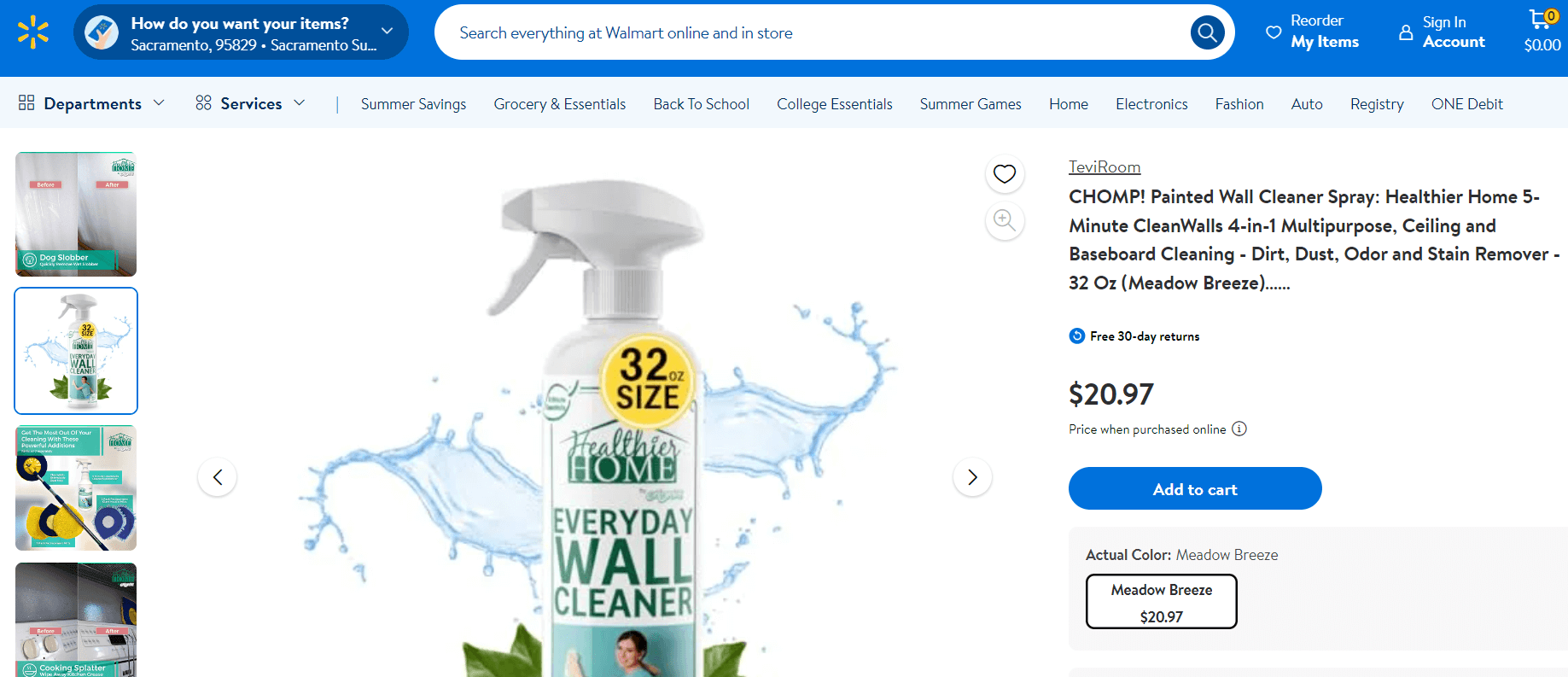Click the image zoom magnifier icon
Screen dimensions: 1568x677
click(1005, 221)
